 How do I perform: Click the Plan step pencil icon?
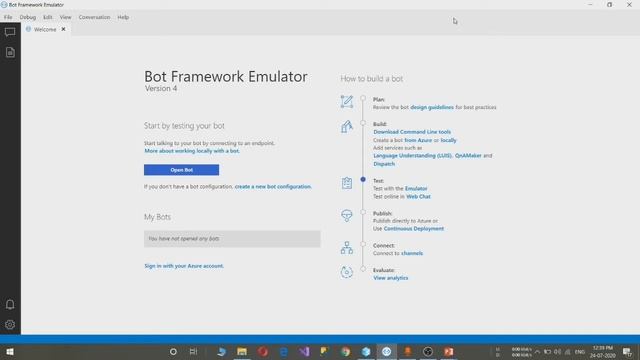point(347,101)
